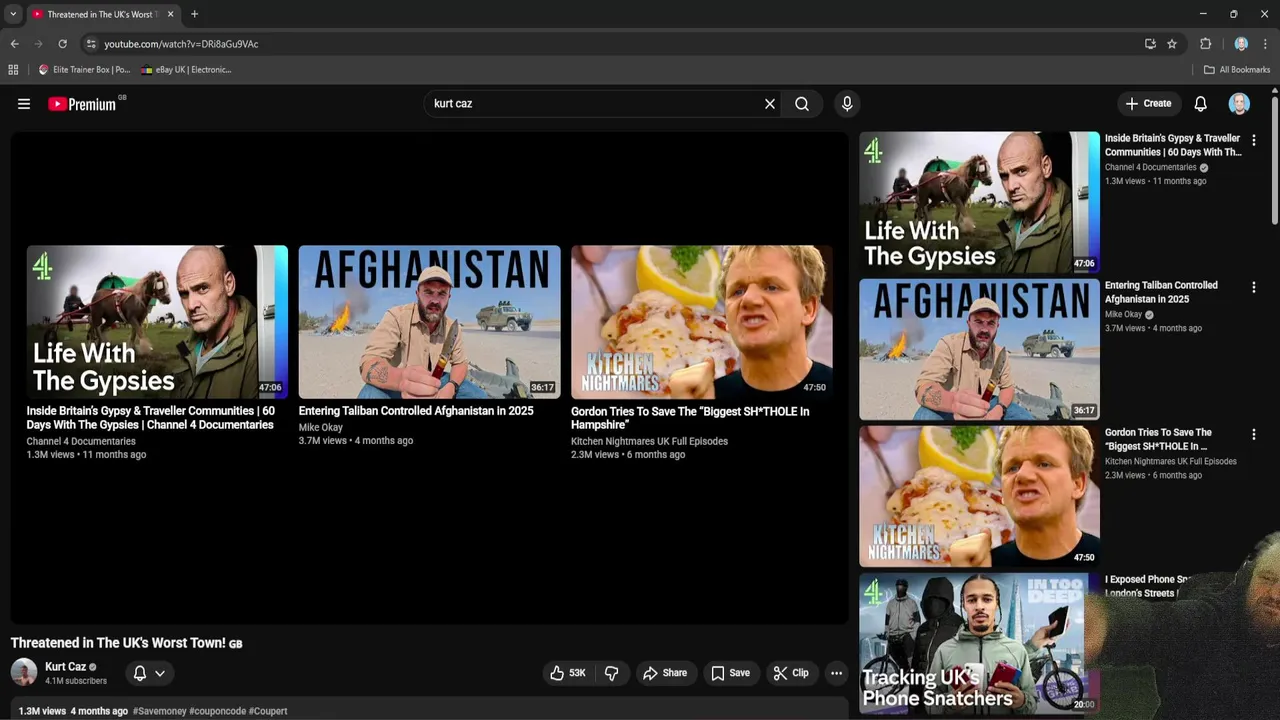1280x720 pixels.
Task: Play Afghanistan endscreen thumbnail
Action: click(x=430, y=322)
